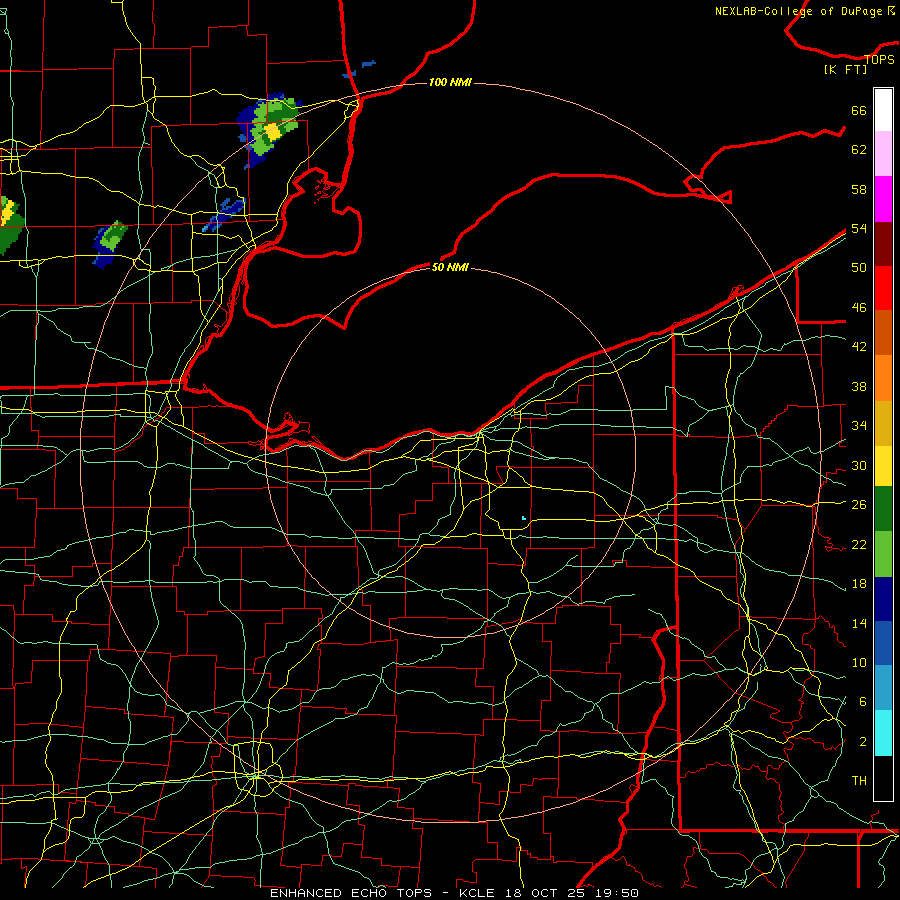Viewport: 900px width, 900px height.
Task: Click the magenta legend swatch near 58
Action: (883, 199)
